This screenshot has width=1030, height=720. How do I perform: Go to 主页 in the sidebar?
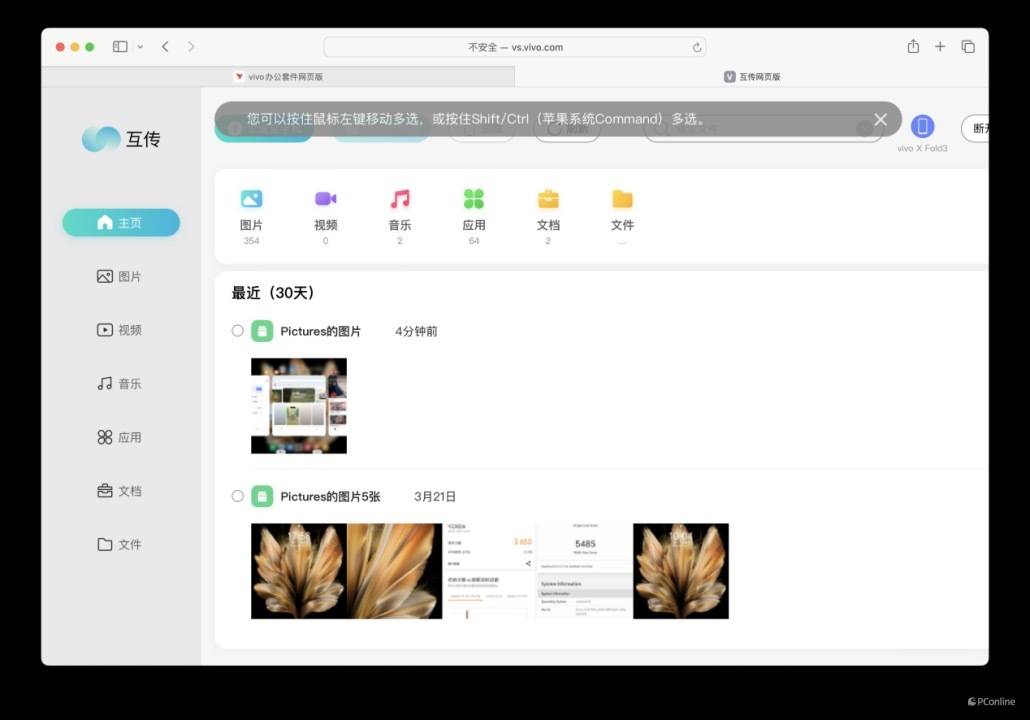point(121,223)
